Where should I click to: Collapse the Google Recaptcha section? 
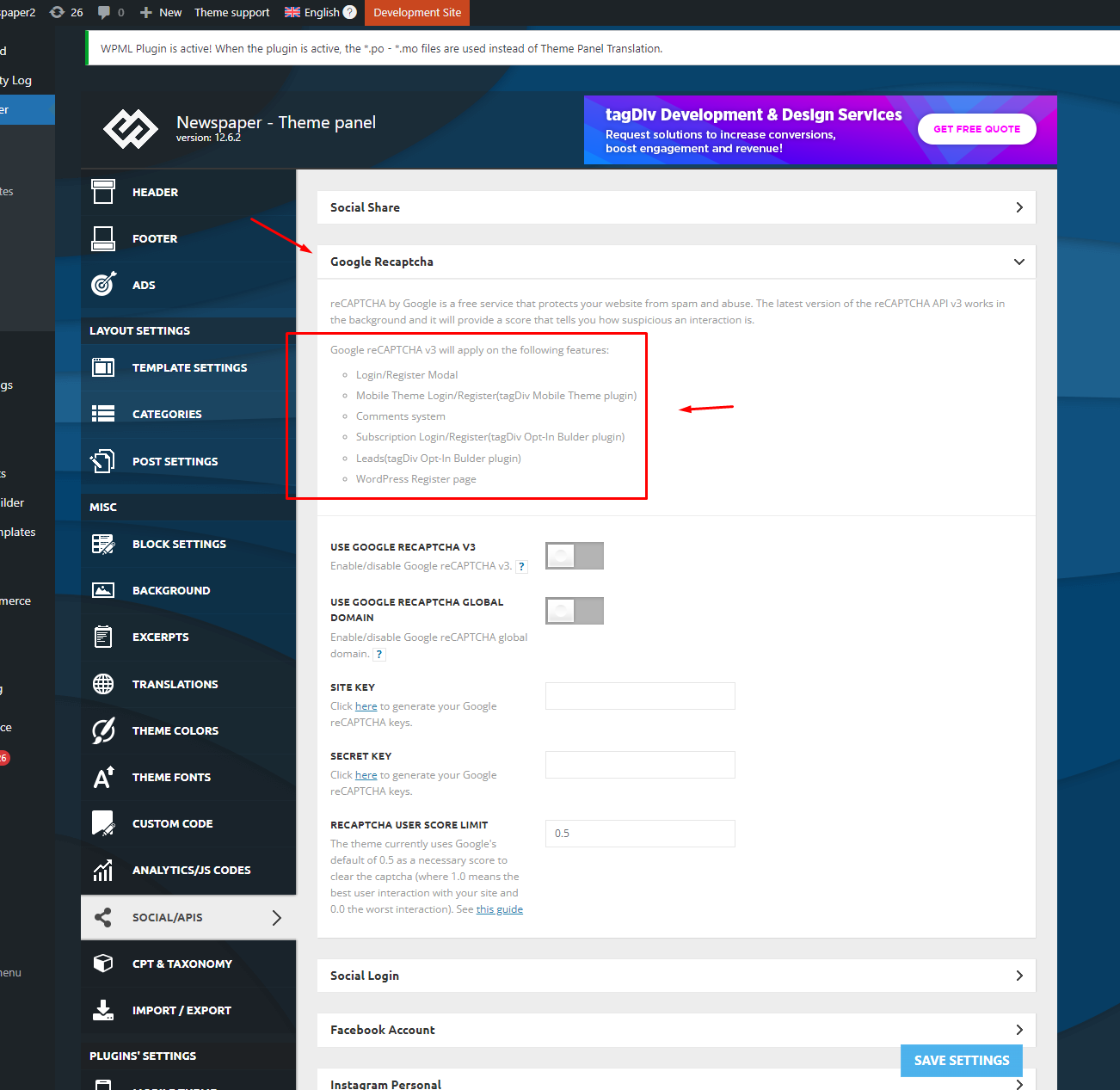coord(676,262)
